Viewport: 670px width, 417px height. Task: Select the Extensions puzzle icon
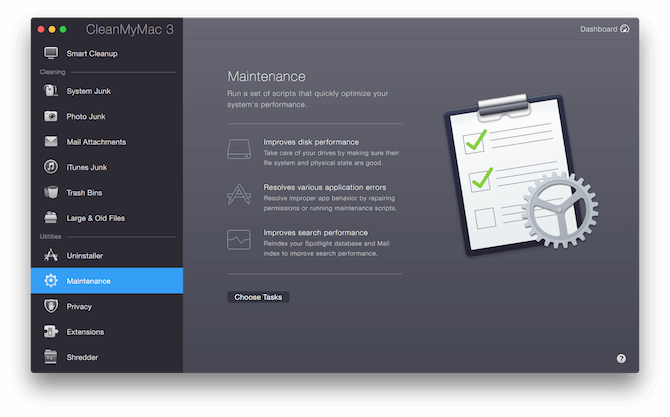(51, 332)
